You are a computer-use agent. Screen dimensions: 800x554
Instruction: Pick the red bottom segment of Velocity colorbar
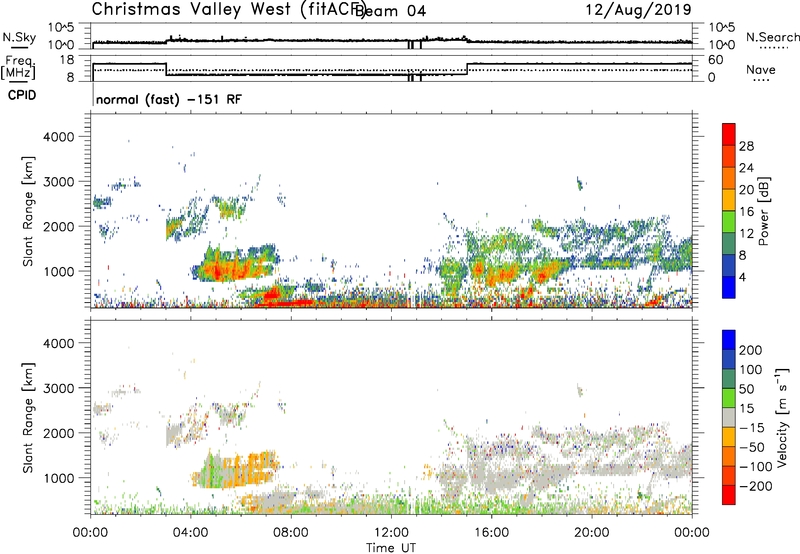pos(729,495)
